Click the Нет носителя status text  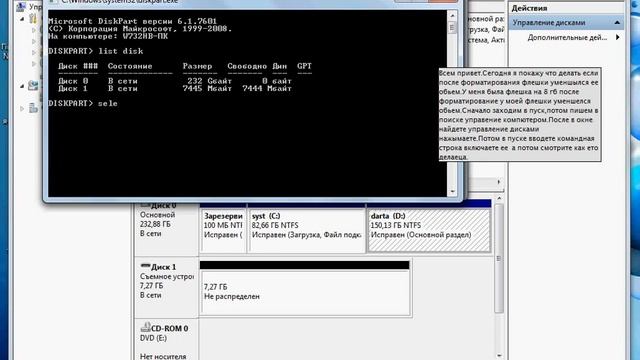[x=163, y=356]
